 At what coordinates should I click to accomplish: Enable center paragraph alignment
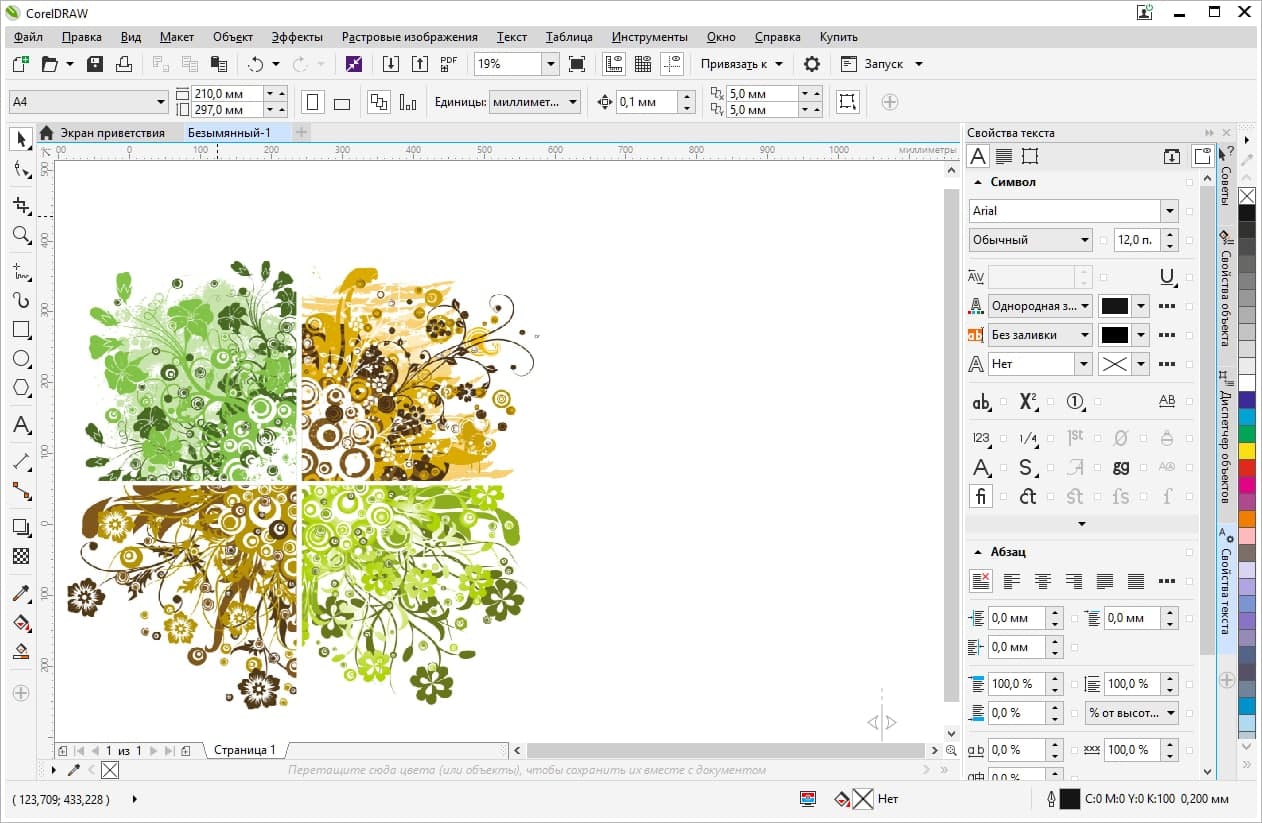(1043, 581)
